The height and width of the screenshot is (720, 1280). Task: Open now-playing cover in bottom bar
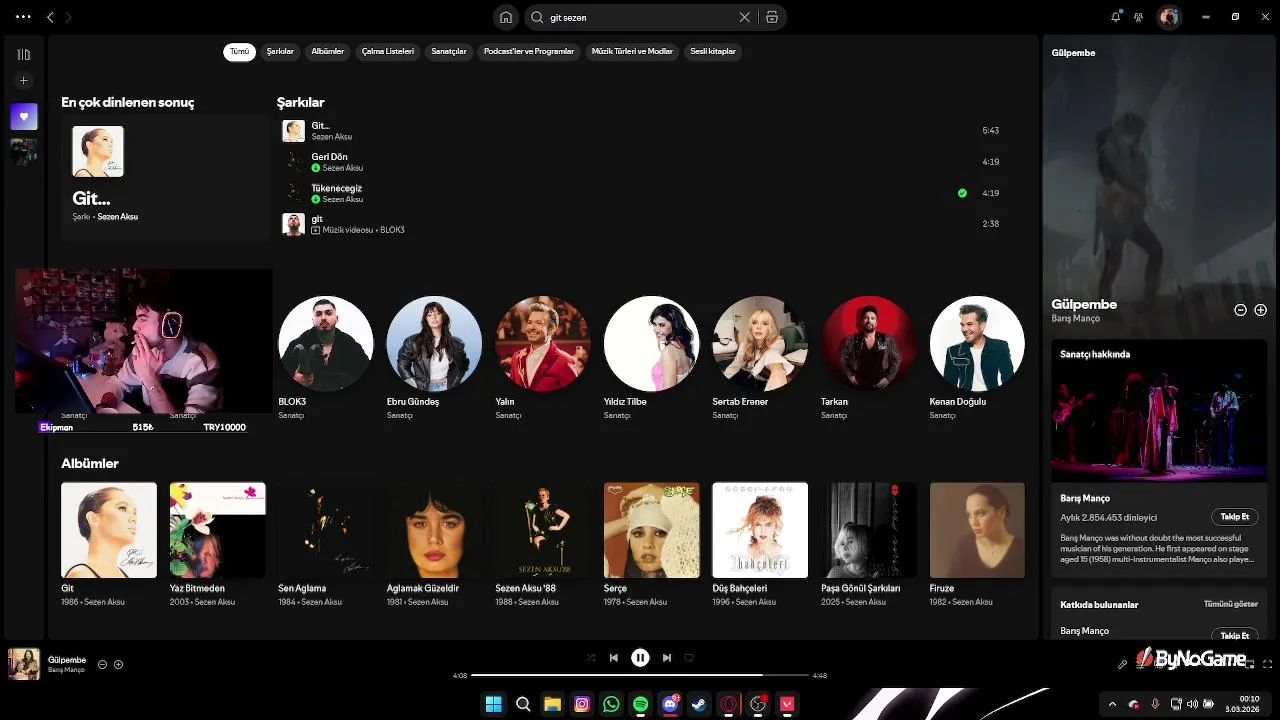[24, 664]
